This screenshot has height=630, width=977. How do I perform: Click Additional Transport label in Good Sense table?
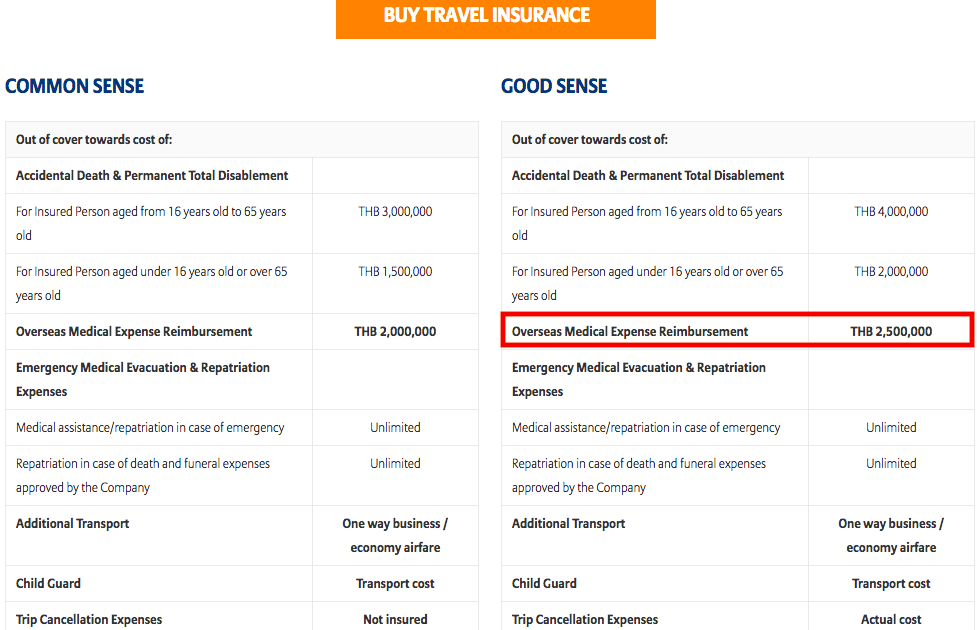(568, 523)
